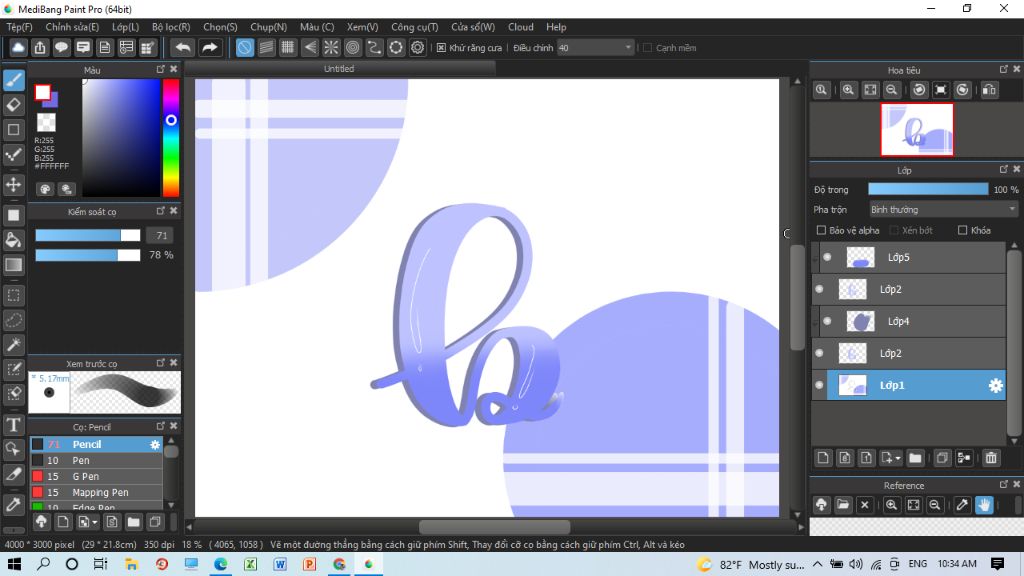Toggle the Khử răng cưa checkbox
Image resolution: width=1024 pixels, height=576 pixels.
pos(441,48)
